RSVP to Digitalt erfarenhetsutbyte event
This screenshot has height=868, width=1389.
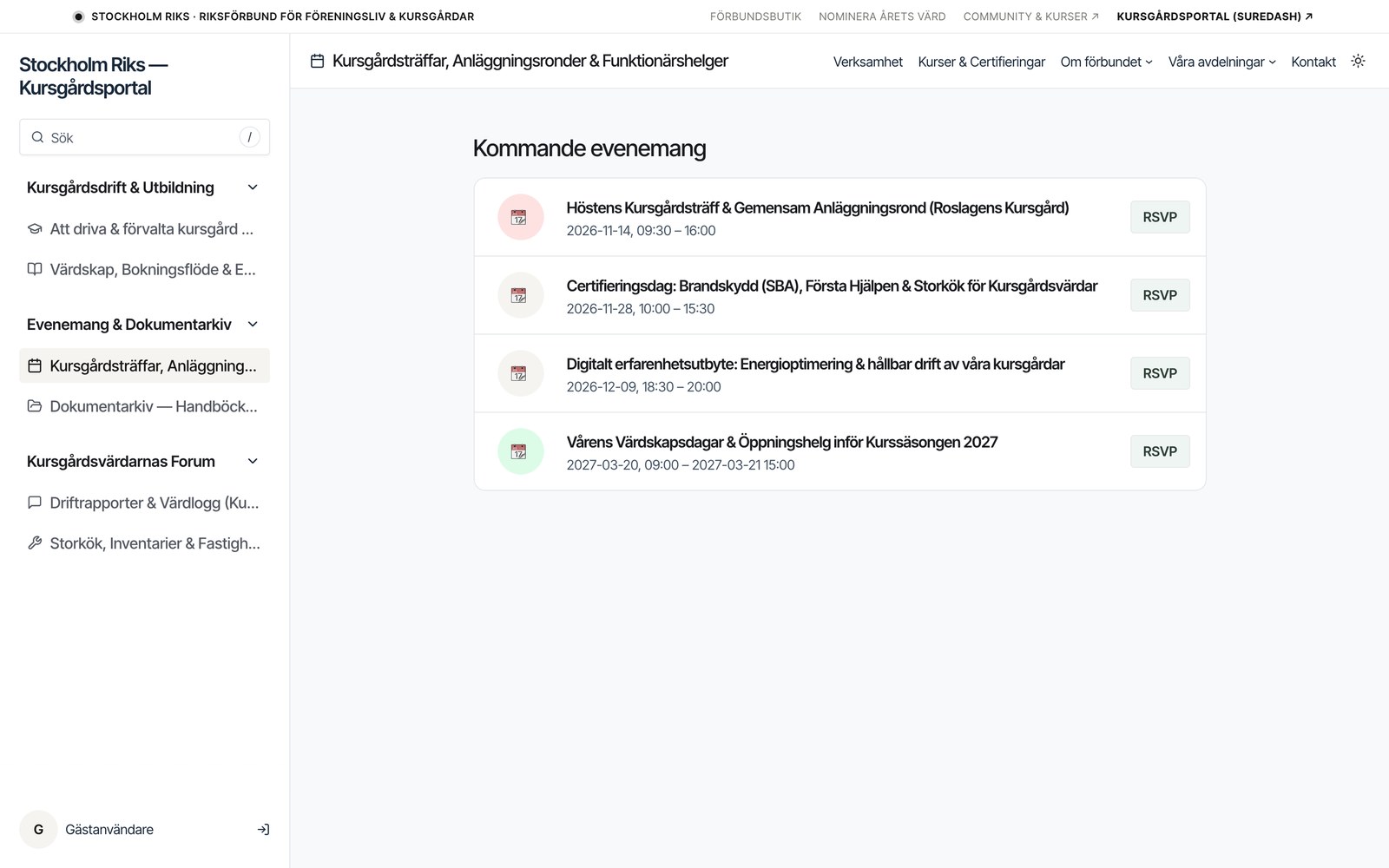click(x=1160, y=373)
